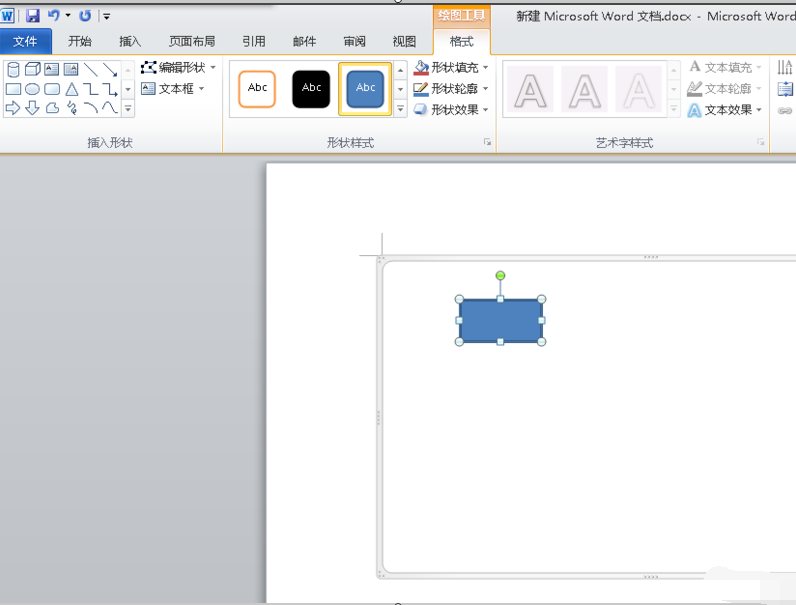The image size is (796, 605).
Task: Switch to the 插入 tab
Action: [x=130, y=41]
